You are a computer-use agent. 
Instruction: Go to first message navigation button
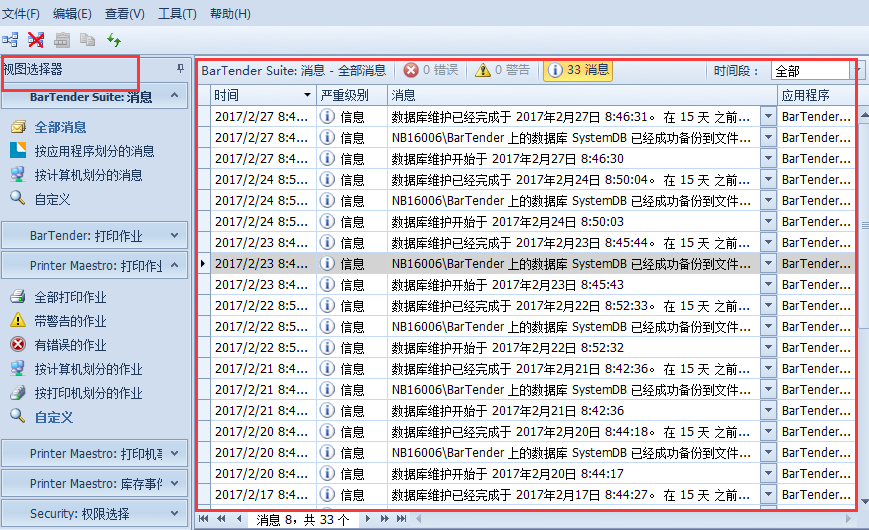pyautogui.click(x=203, y=519)
